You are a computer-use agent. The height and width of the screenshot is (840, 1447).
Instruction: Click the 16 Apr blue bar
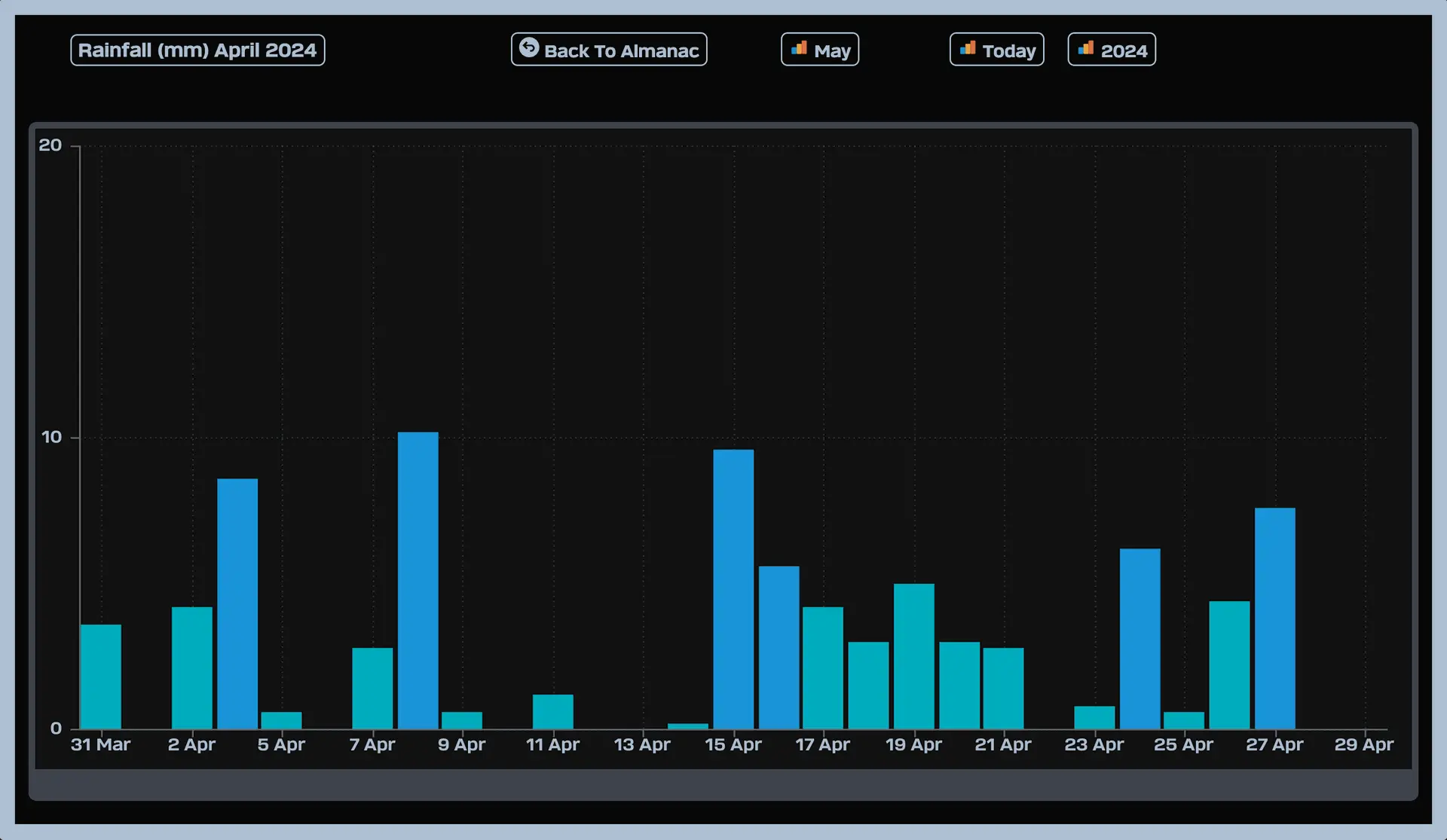[x=779, y=647]
